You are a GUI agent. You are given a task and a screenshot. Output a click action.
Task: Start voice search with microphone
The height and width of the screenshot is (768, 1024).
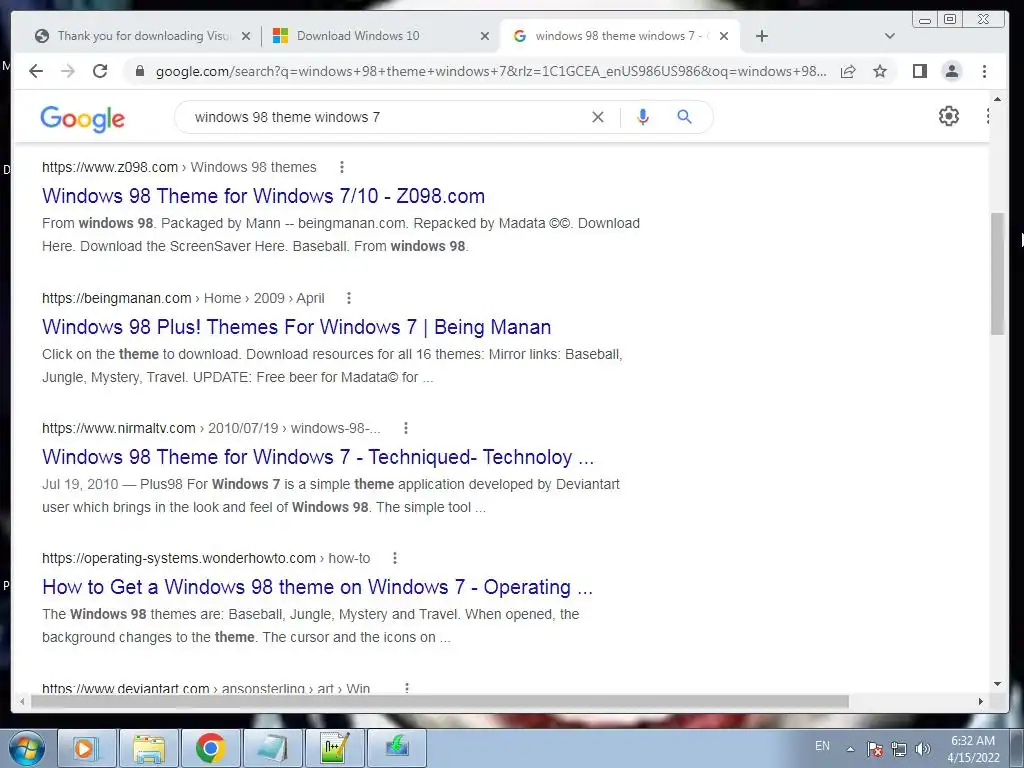pyautogui.click(x=643, y=117)
